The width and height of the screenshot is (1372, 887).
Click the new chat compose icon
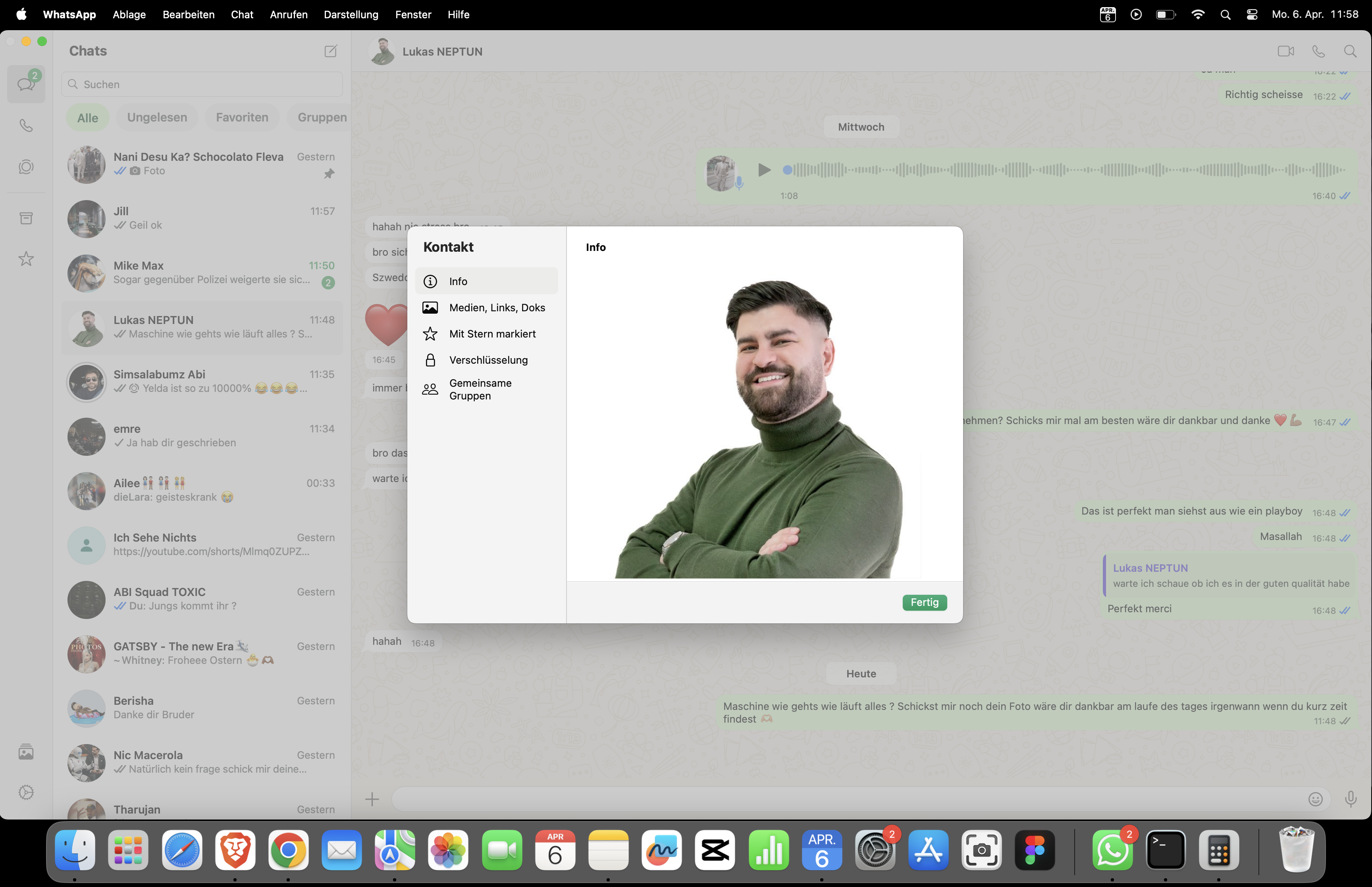point(330,51)
